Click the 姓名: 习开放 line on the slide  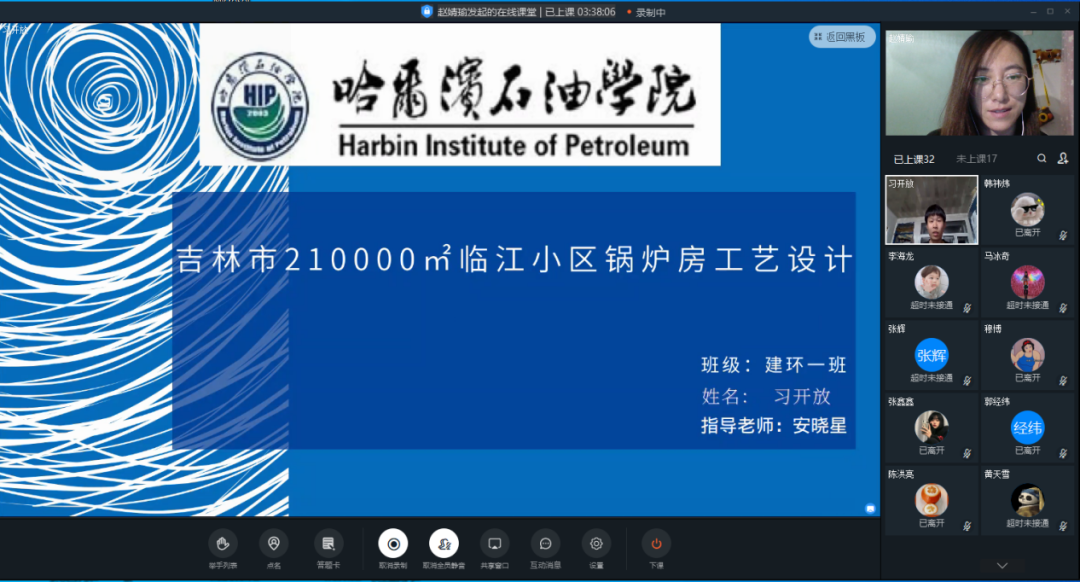point(766,396)
